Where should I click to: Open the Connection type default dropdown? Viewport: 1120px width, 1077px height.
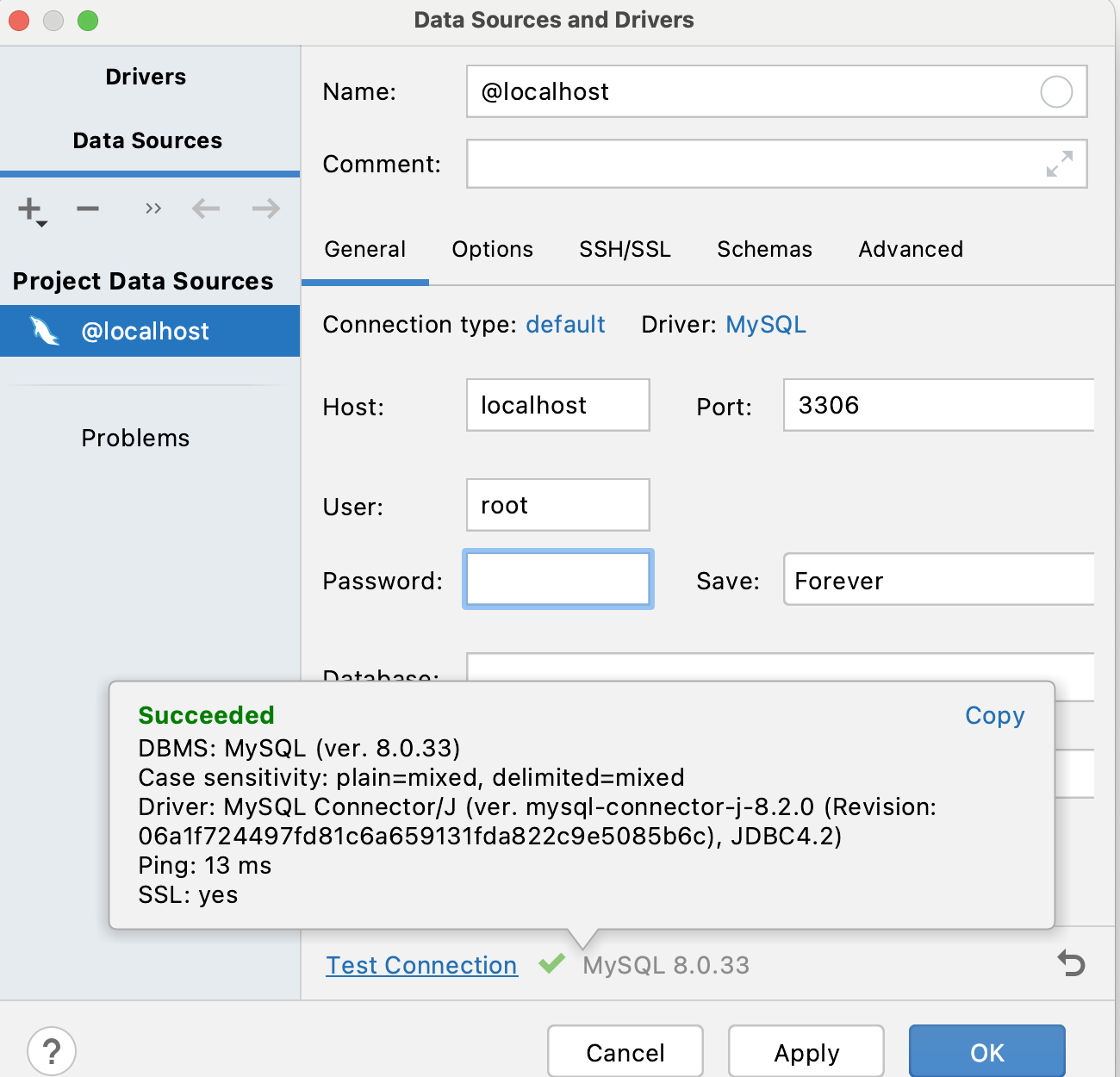point(565,325)
